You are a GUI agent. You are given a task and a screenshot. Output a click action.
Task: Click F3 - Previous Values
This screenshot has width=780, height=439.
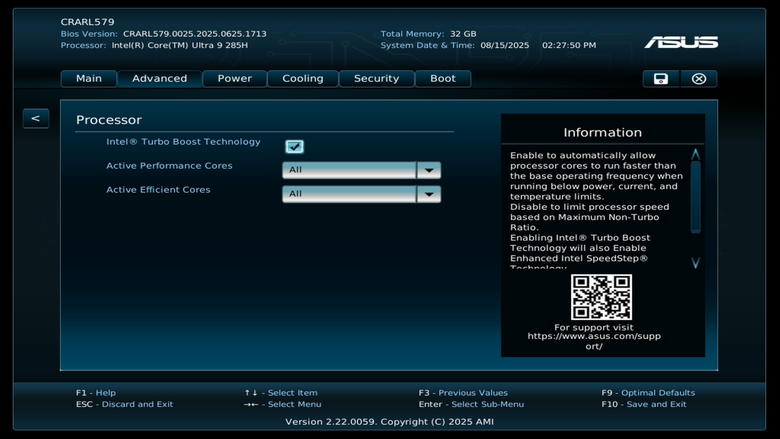(463, 393)
